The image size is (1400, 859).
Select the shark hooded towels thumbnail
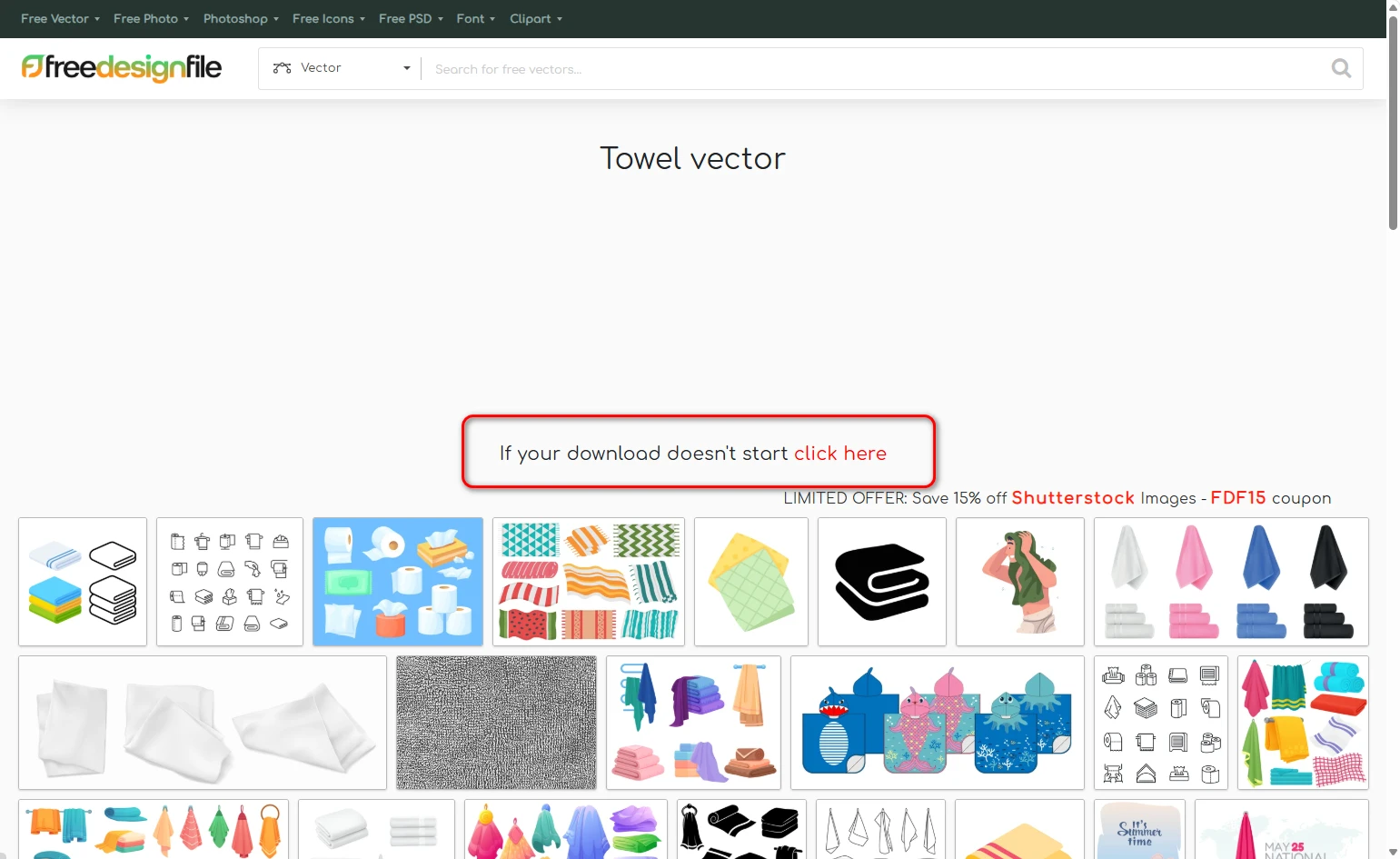(937, 723)
